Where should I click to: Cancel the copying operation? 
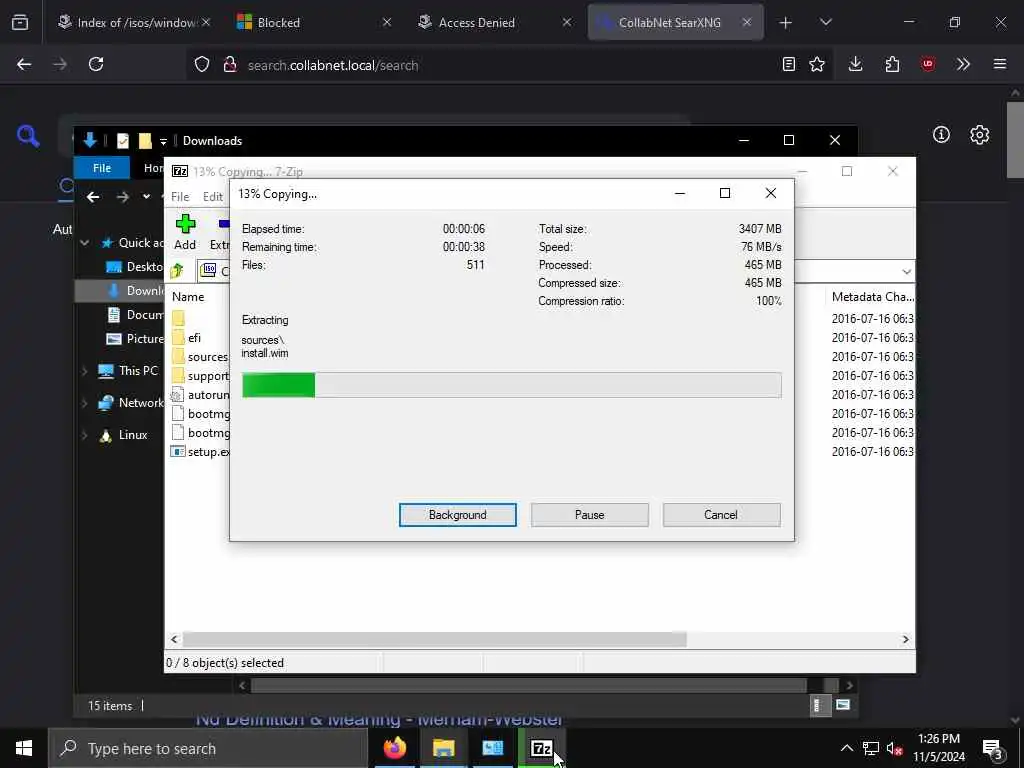pyautogui.click(x=721, y=515)
